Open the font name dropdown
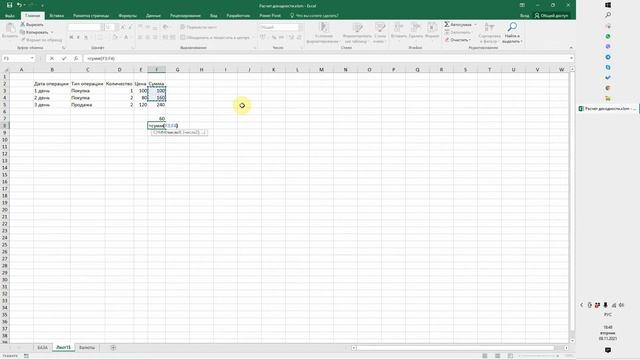 tap(102, 27)
